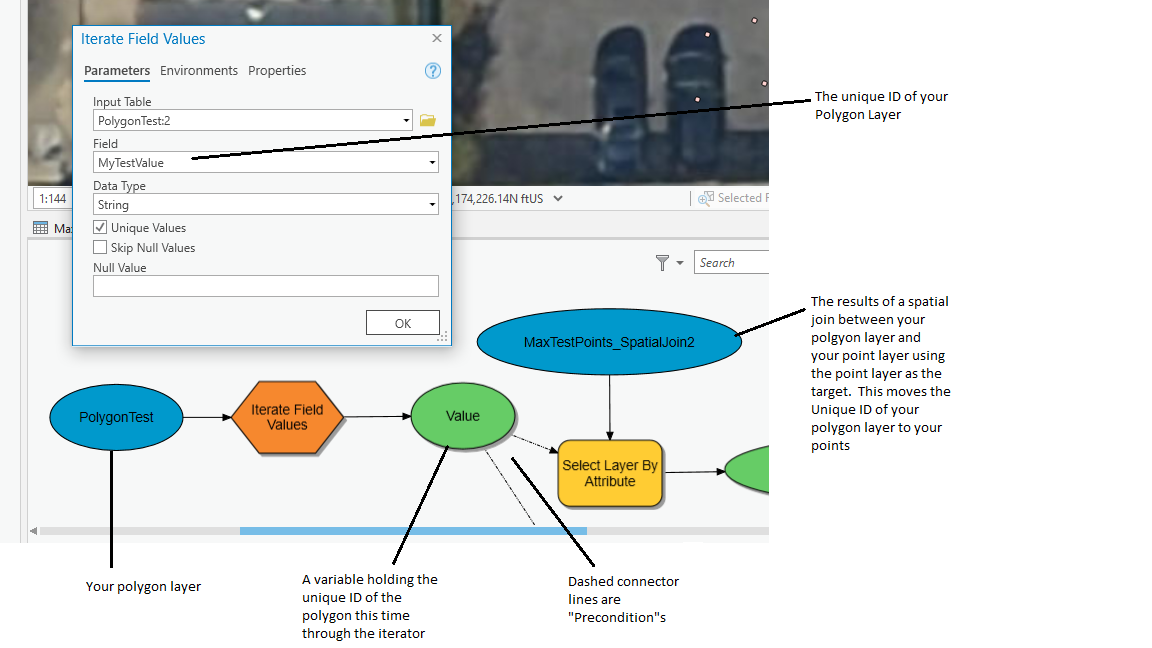Select the Select Layer By Attribute tool node

coord(610,473)
